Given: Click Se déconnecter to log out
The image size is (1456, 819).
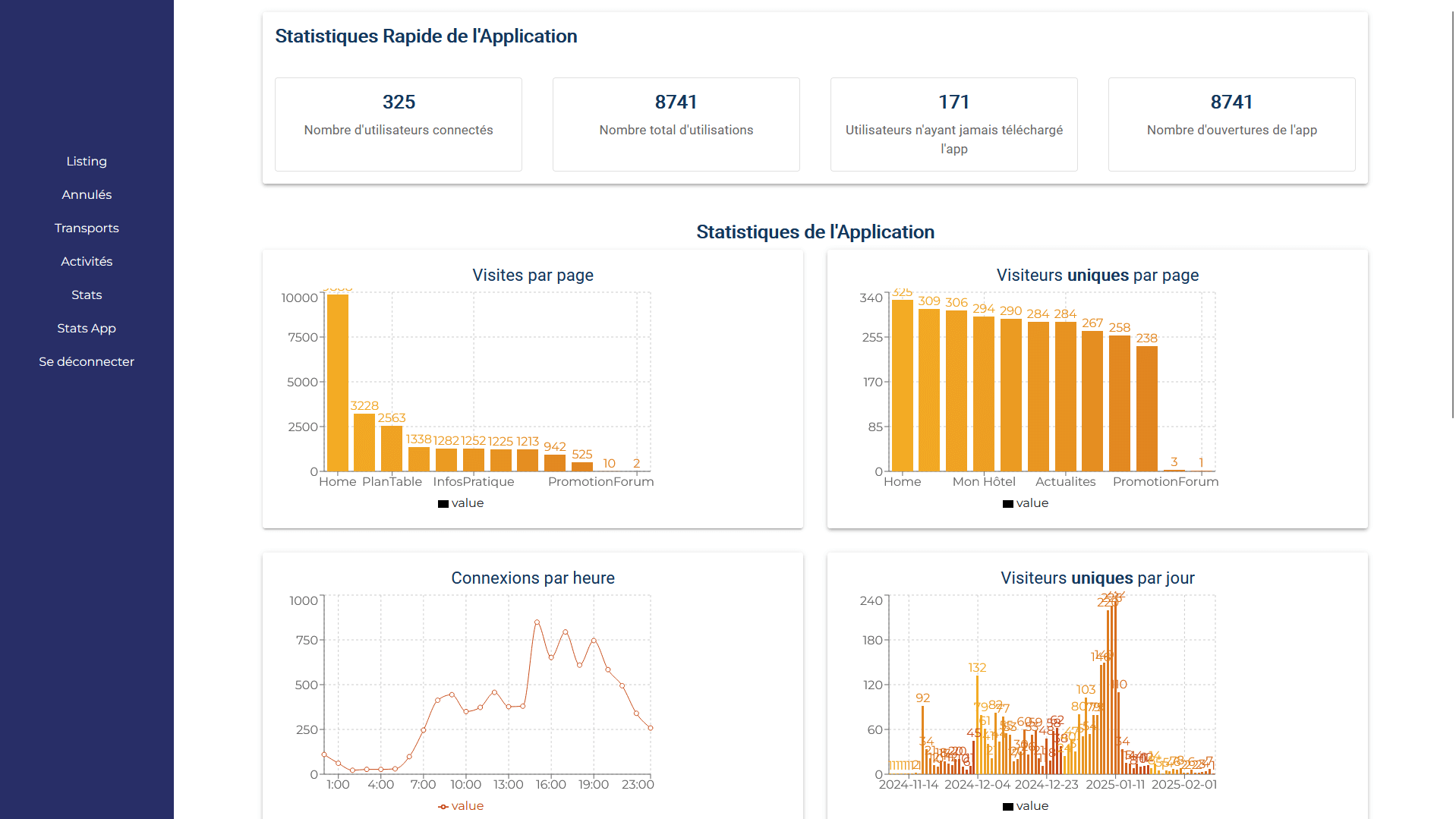Looking at the screenshot, I should (87, 361).
